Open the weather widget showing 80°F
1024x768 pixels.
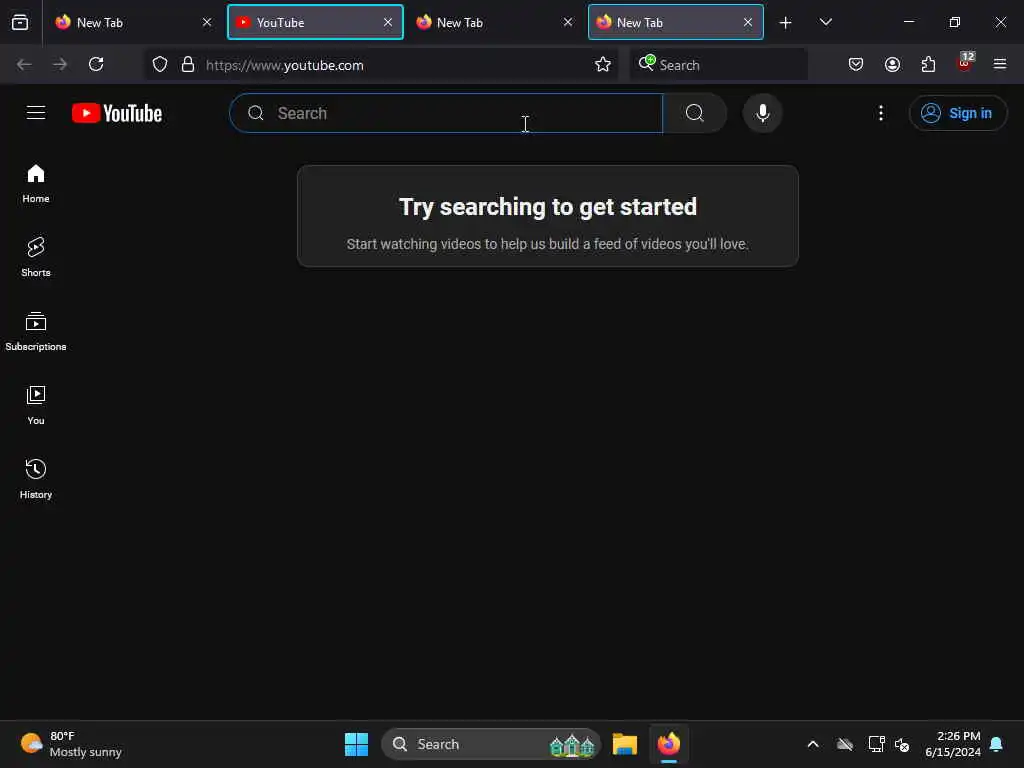coord(72,744)
